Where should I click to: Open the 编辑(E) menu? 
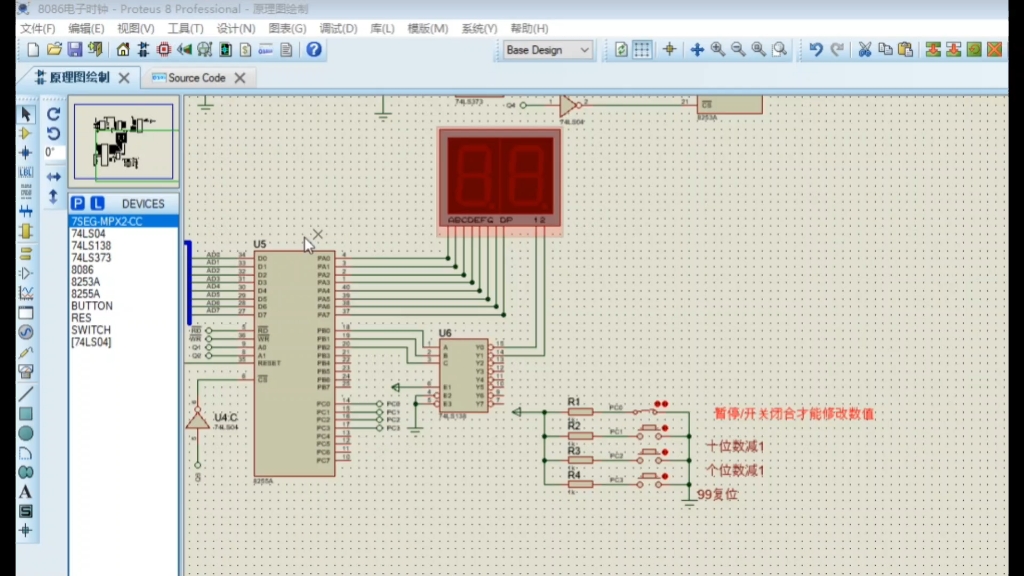point(86,29)
